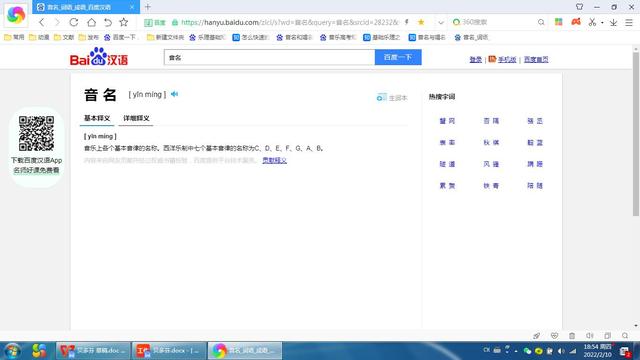Switch to the 详细释义 tab
Viewport: 640px width, 360px height.
click(136, 118)
